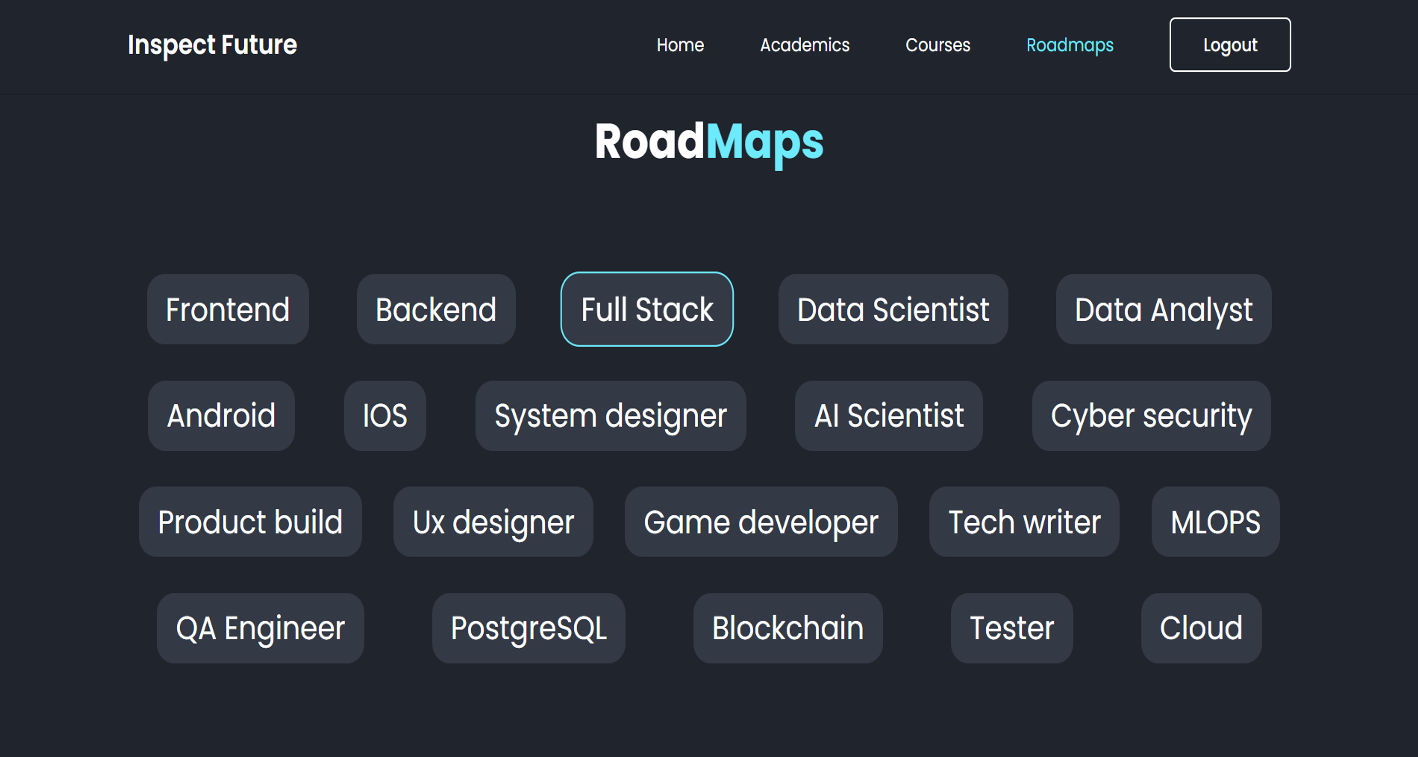Choose the Blockchain roadmap
The image size is (1418, 757).
click(x=788, y=627)
